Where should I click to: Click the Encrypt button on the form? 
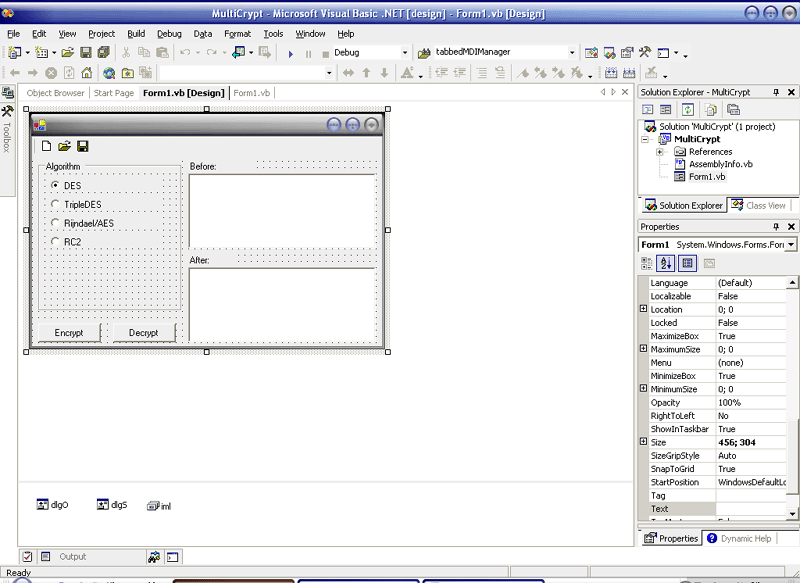click(69, 332)
